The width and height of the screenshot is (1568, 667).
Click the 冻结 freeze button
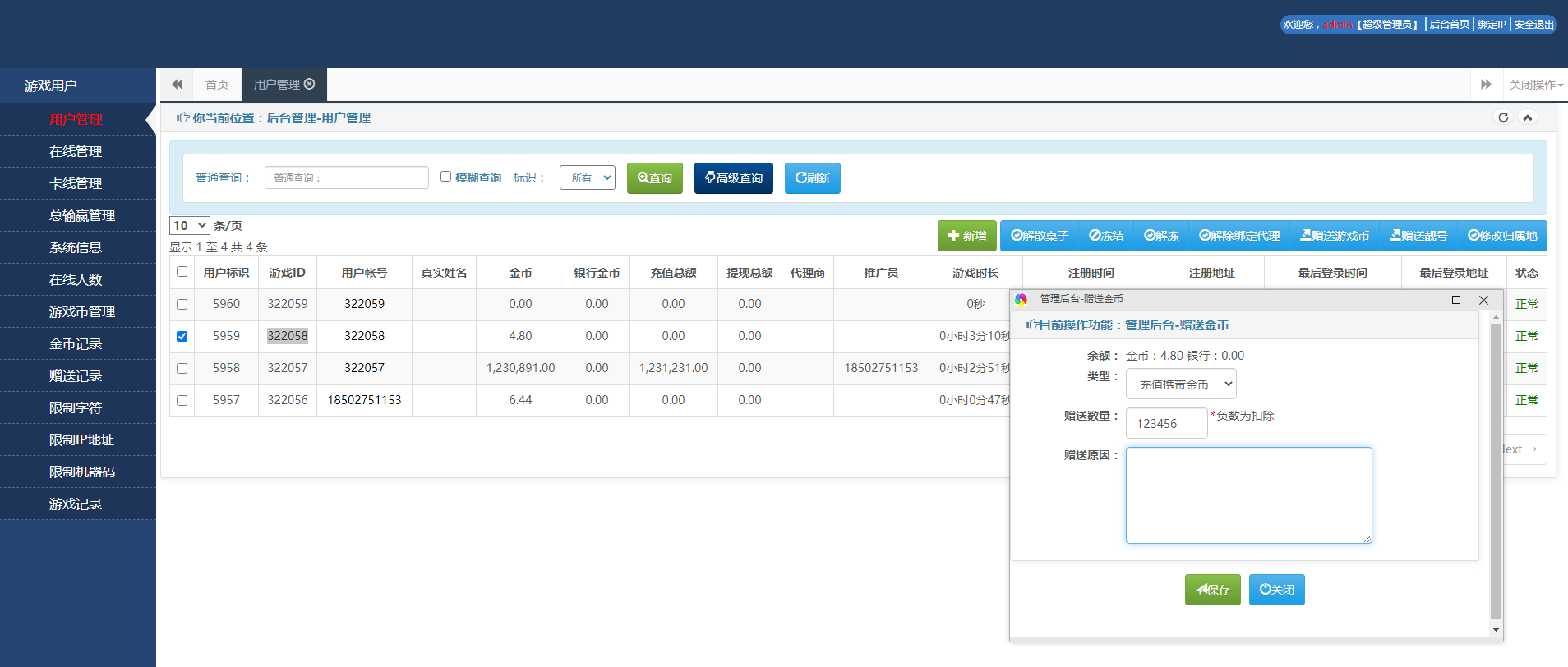click(1106, 236)
